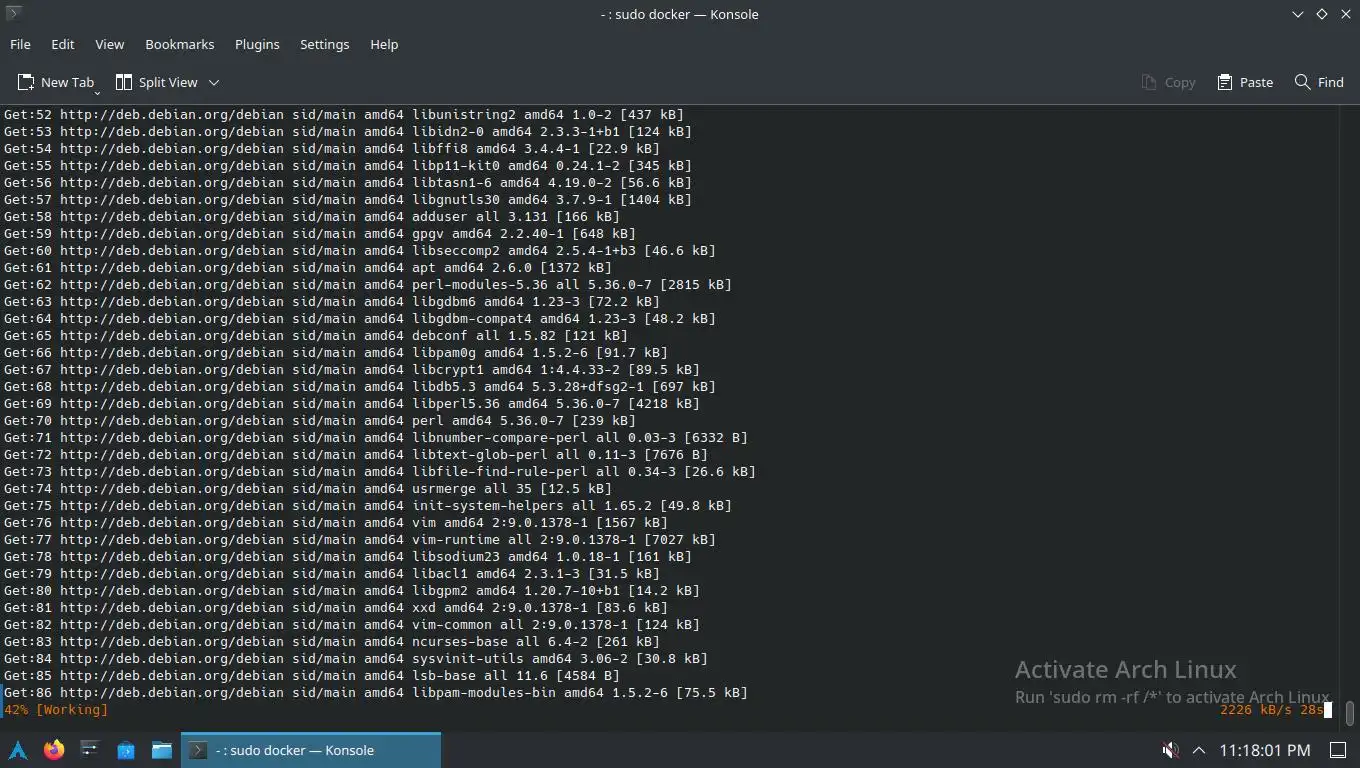1360x768 pixels.
Task: Click the Get:85 lsb-base line
Action: point(312,675)
